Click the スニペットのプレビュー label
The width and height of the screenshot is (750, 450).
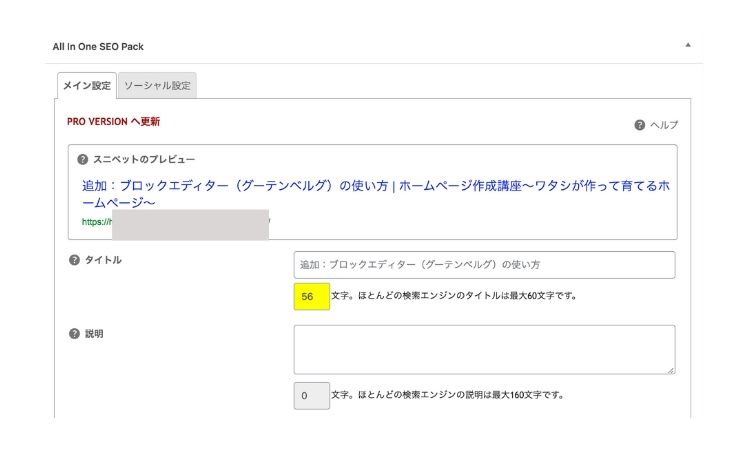(144, 159)
